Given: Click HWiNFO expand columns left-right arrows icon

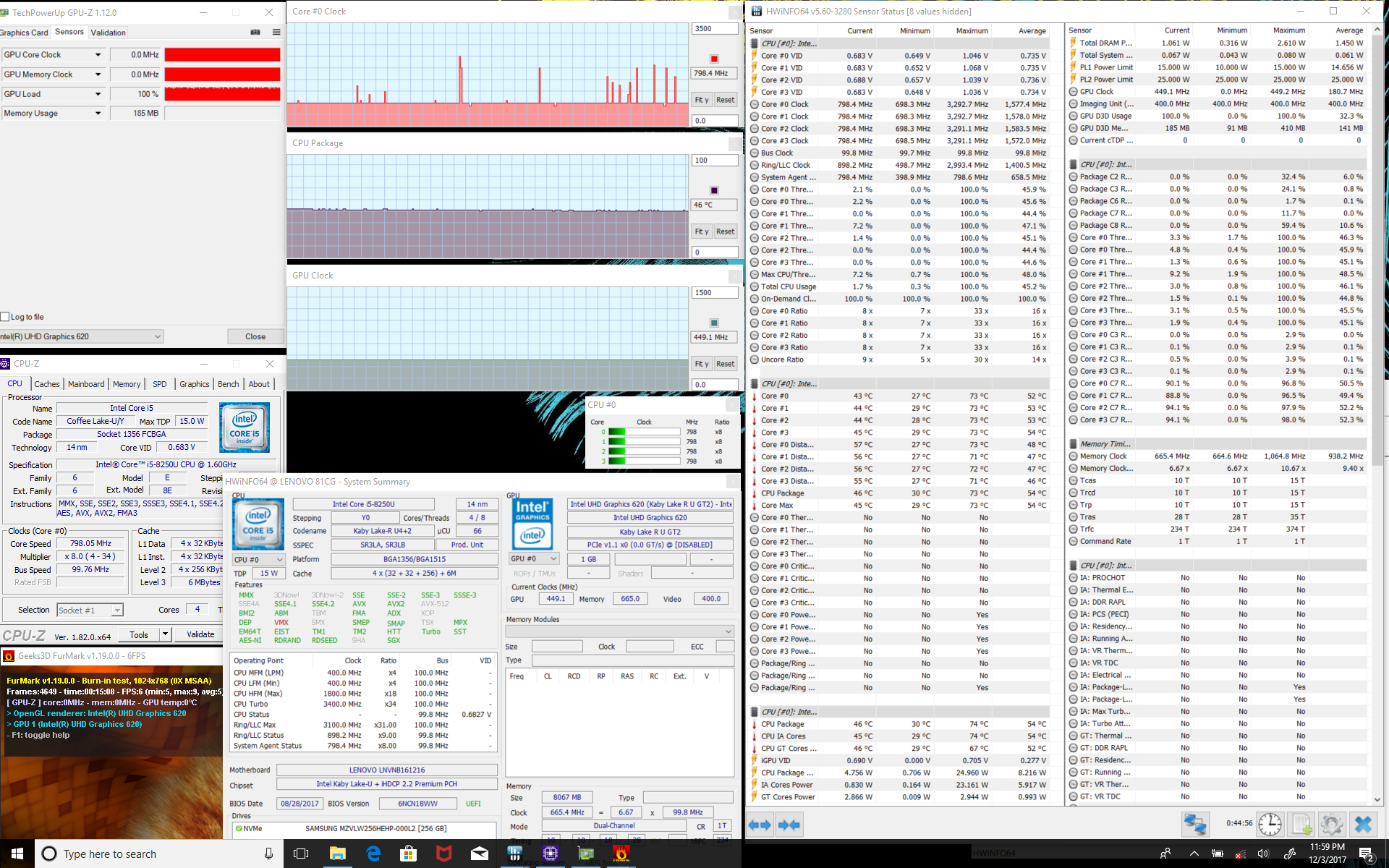Looking at the screenshot, I should 760,825.
